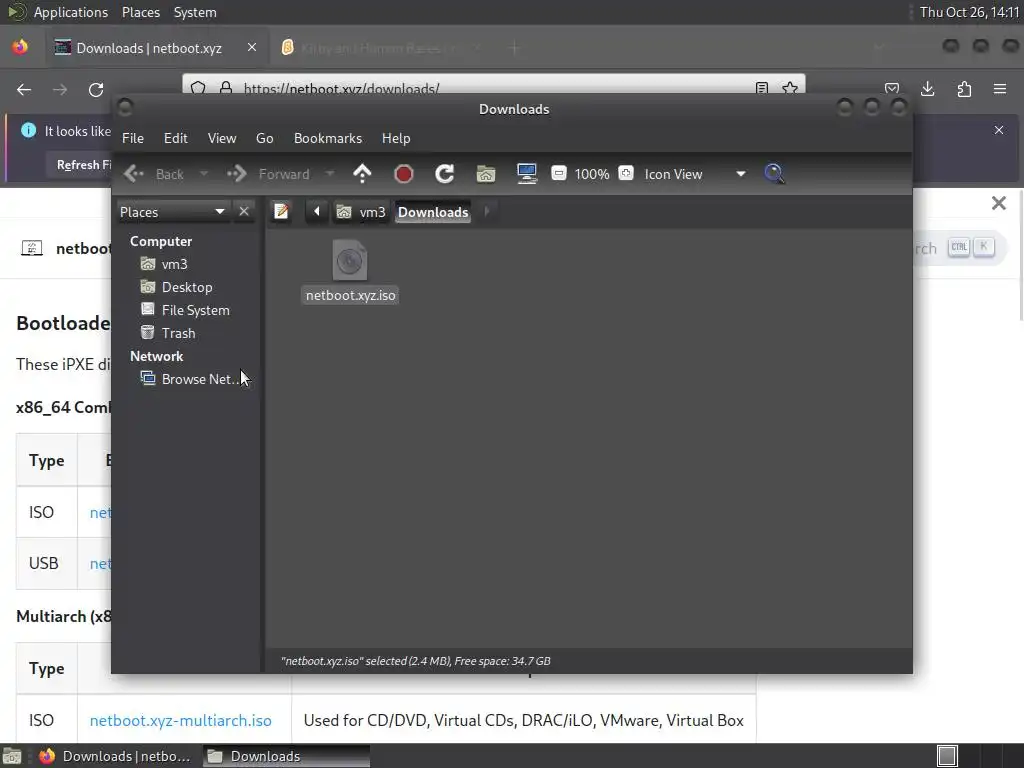Screen dimensions: 1024x768
Task: Close the Downloads | netboot.xyz browser tab
Action: [x=251, y=48]
